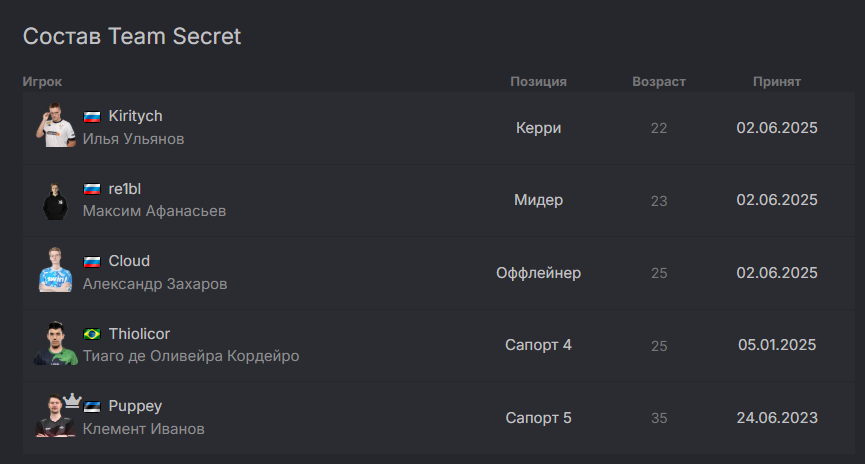The width and height of the screenshot is (865, 464).
Task: Click the Brazilian flag next to Thiolicor
Action: pyautogui.click(x=92, y=334)
